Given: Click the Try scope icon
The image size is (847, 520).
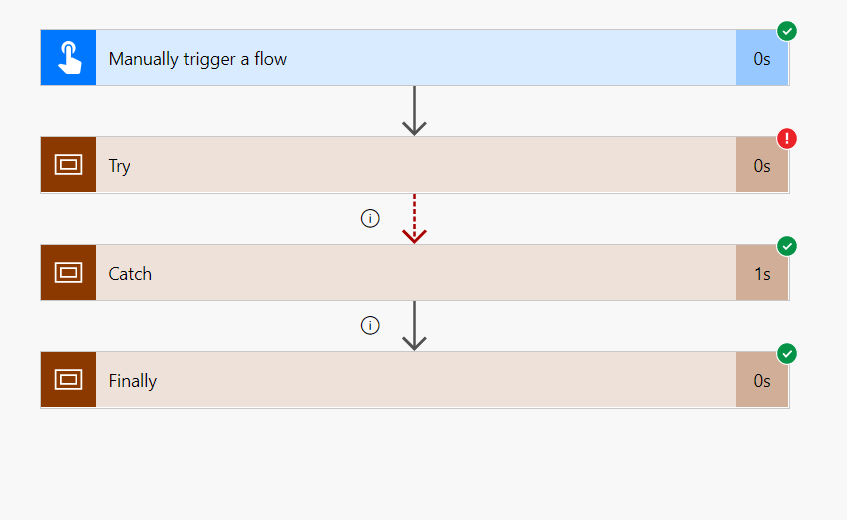Looking at the screenshot, I should click(x=68, y=165).
